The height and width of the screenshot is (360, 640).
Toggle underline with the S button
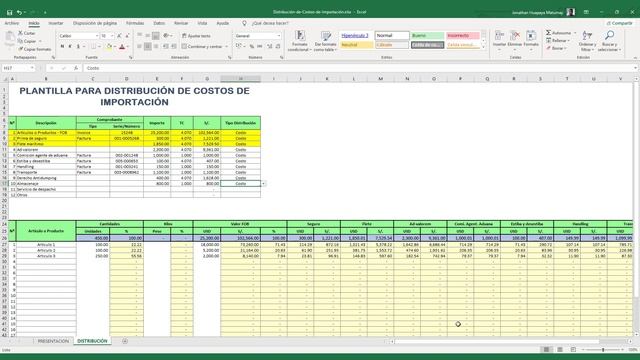point(78,47)
